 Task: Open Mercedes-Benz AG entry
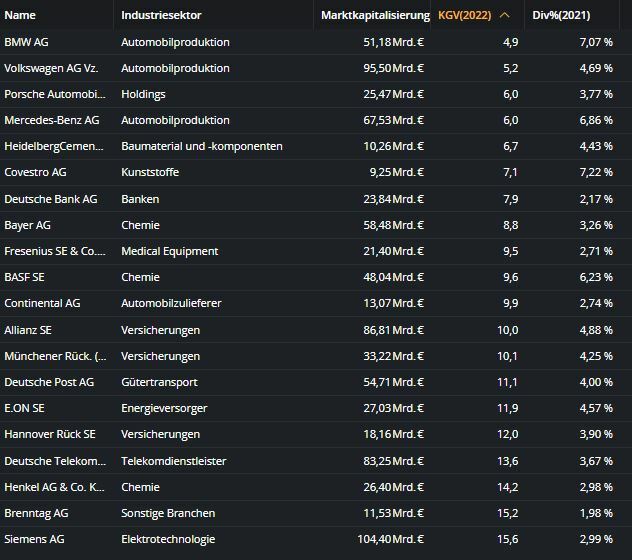point(52,120)
